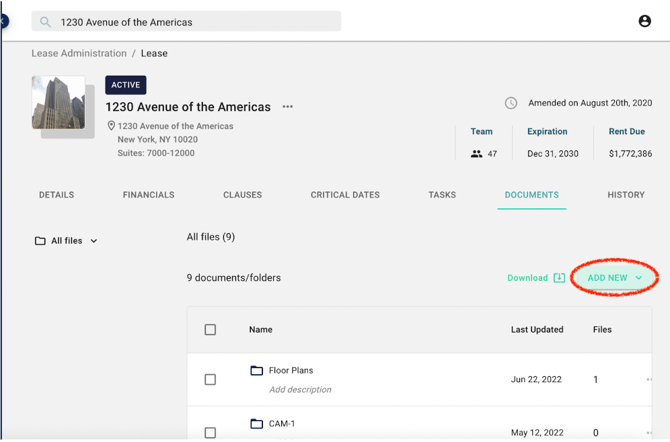Viewport: 670px width, 442px height.
Task: Open the Floor Plans row options menu
Action: pos(650,380)
